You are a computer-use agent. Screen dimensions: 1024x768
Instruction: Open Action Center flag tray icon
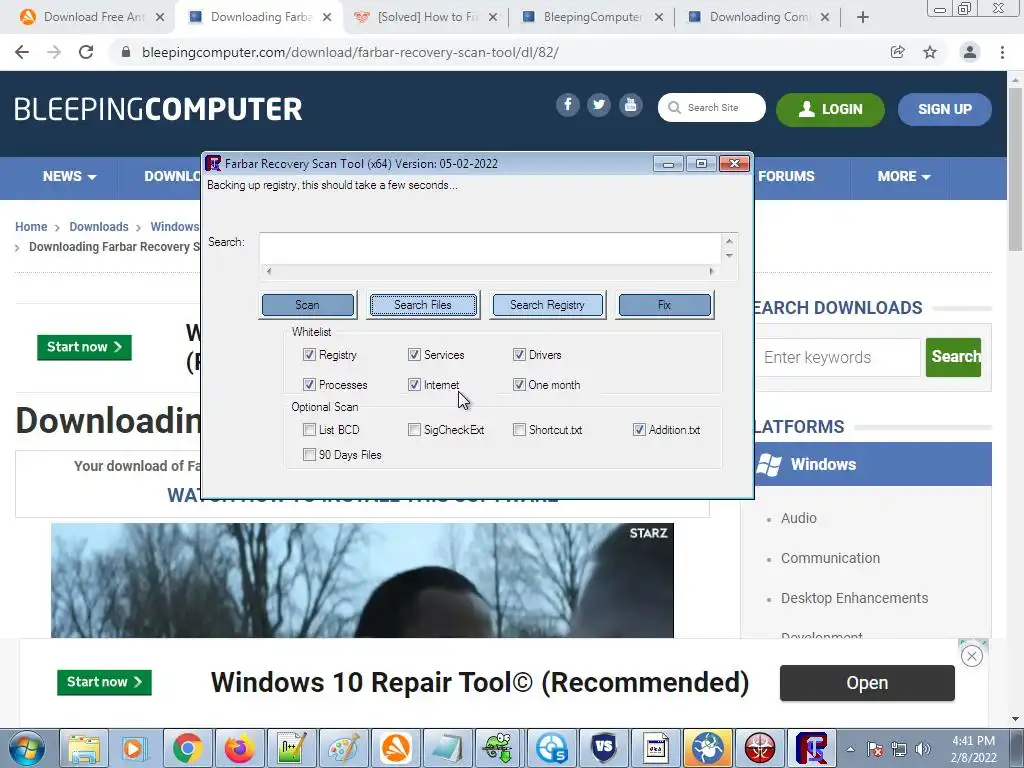(x=875, y=749)
